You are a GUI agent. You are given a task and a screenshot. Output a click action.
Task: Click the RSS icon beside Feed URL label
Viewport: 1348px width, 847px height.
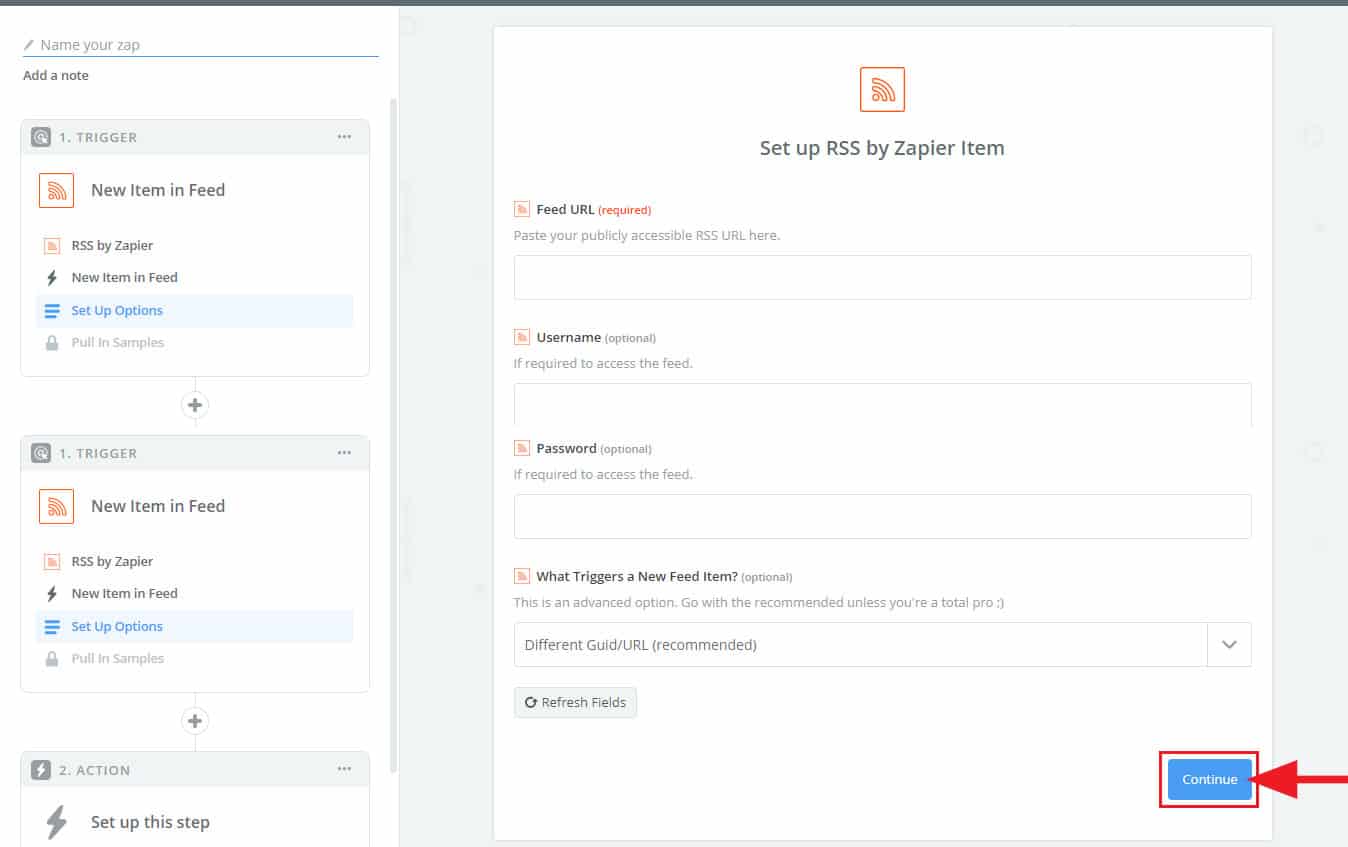coord(521,209)
